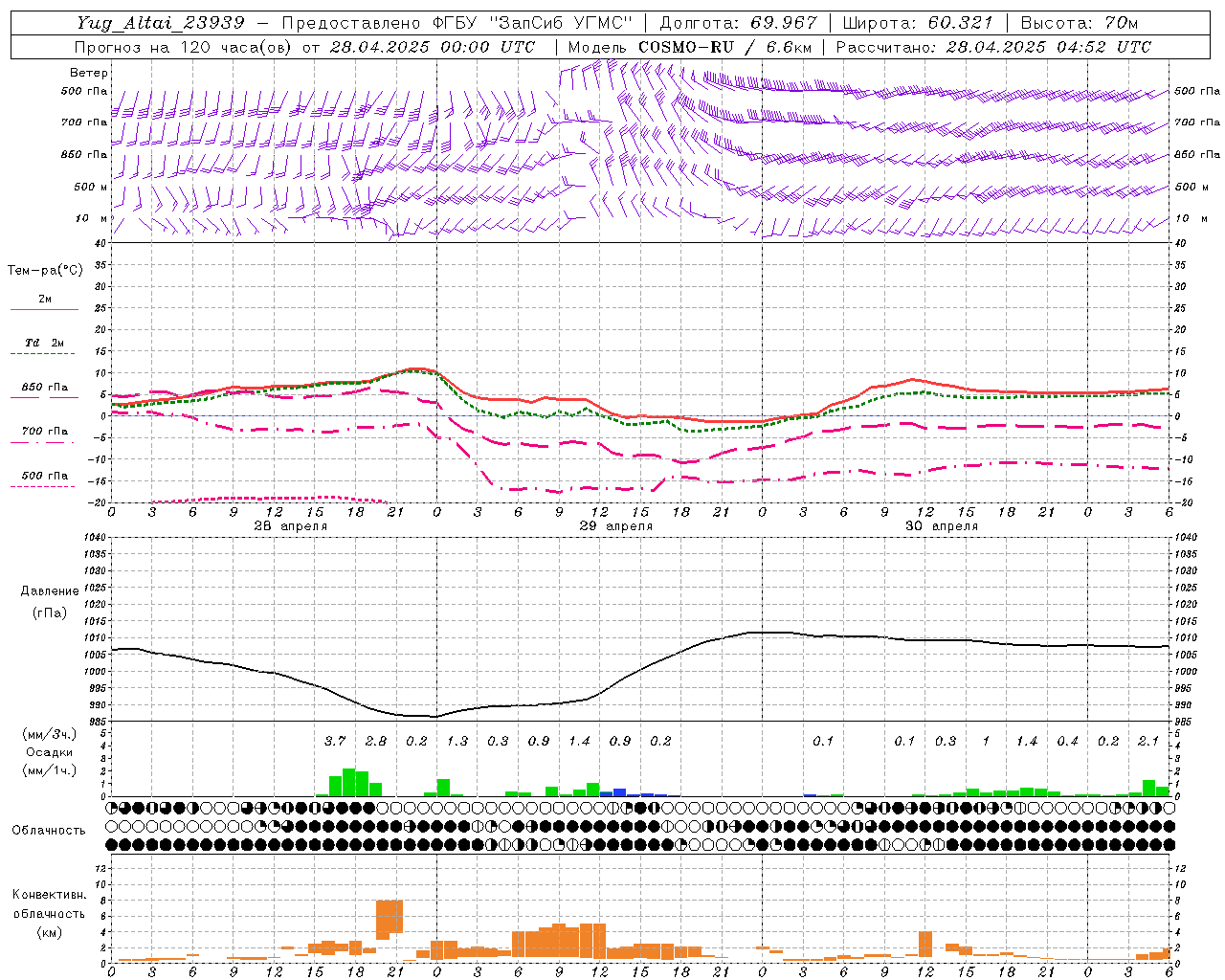Viewport: 1225px width, 980px height.
Task: Select the Высота: 70м field
Action: click(x=1080, y=23)
